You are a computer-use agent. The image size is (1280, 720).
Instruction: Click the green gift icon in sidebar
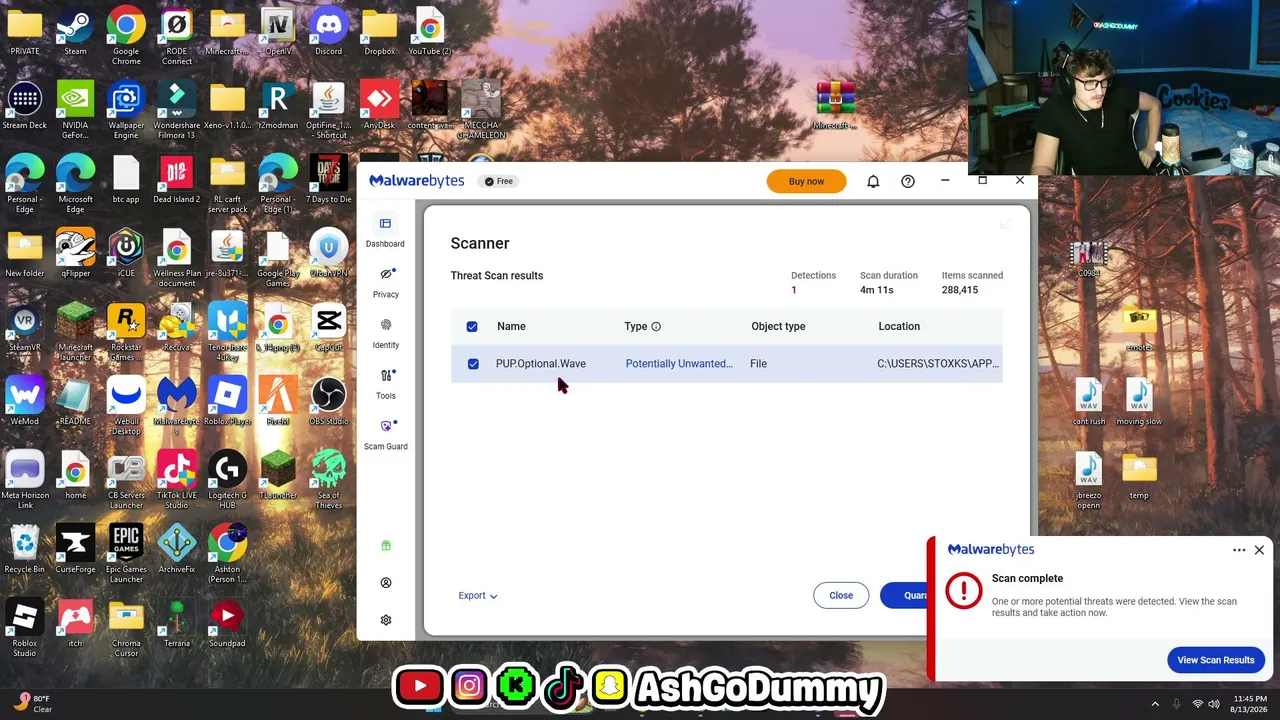pos(386,545)
